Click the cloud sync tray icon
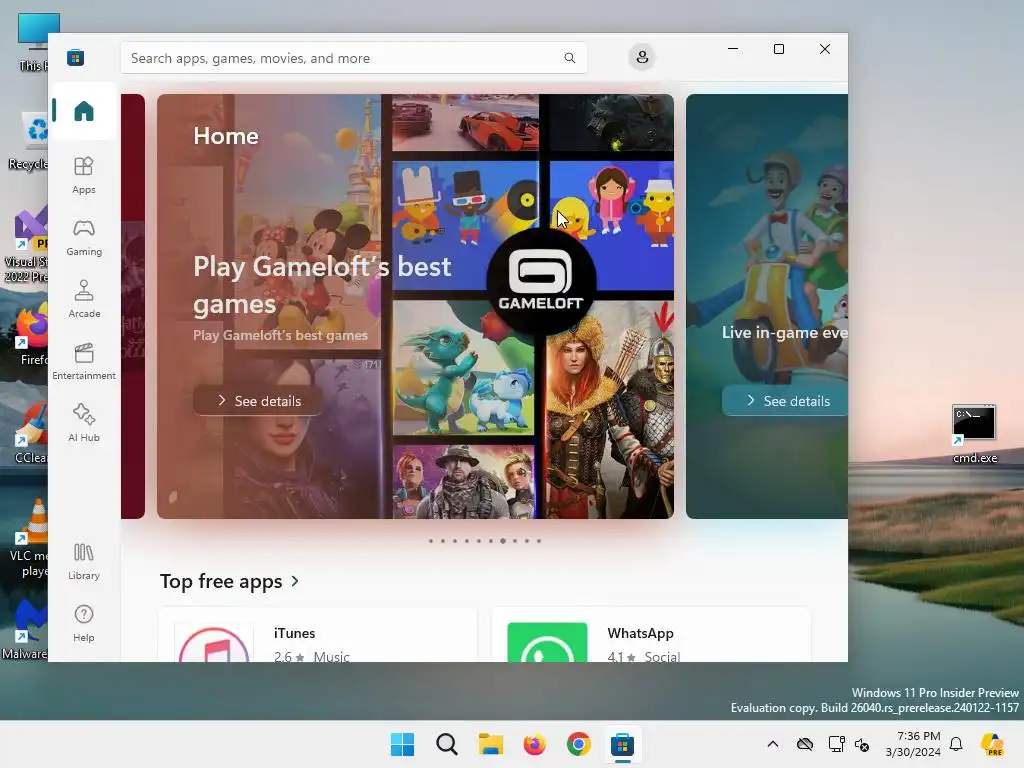1024x768 pixels. [805, 744]
